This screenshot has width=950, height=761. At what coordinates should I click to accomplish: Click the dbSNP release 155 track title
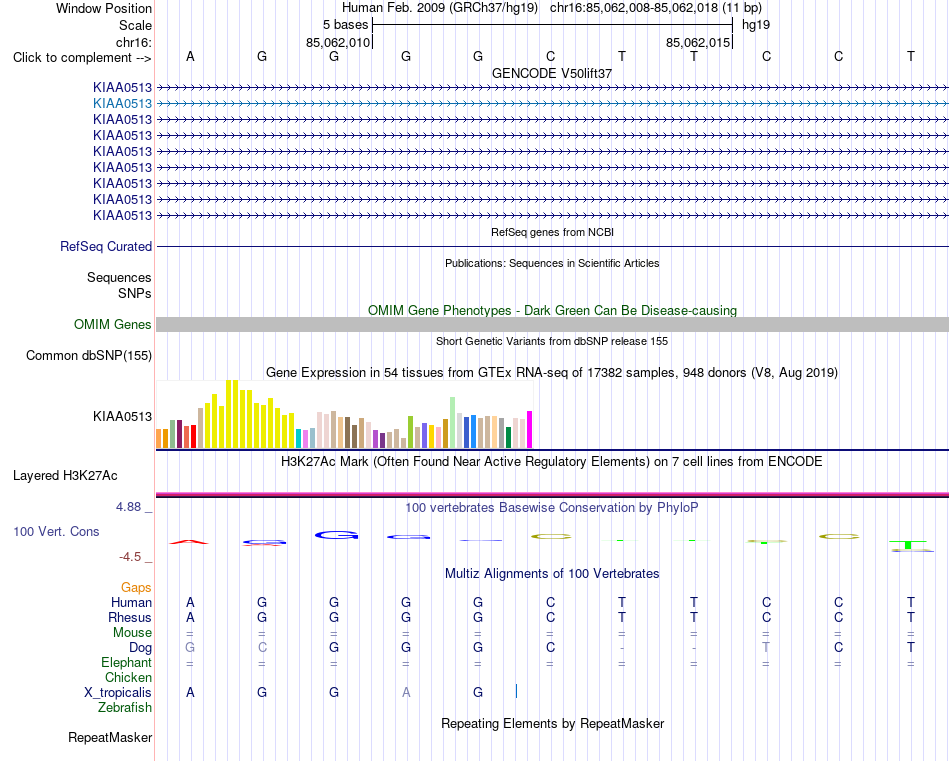(x=552, y=341)
